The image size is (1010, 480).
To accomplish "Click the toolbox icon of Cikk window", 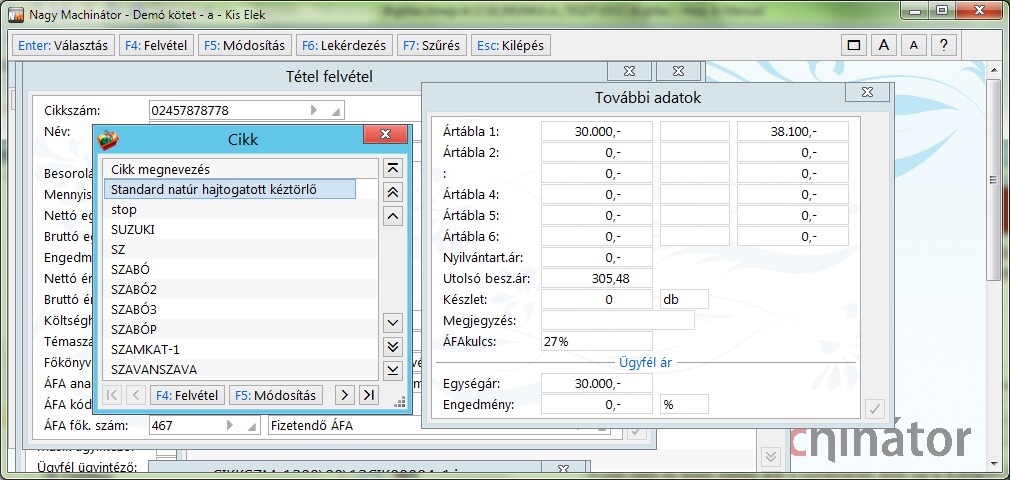I will [x=108, y=140].
